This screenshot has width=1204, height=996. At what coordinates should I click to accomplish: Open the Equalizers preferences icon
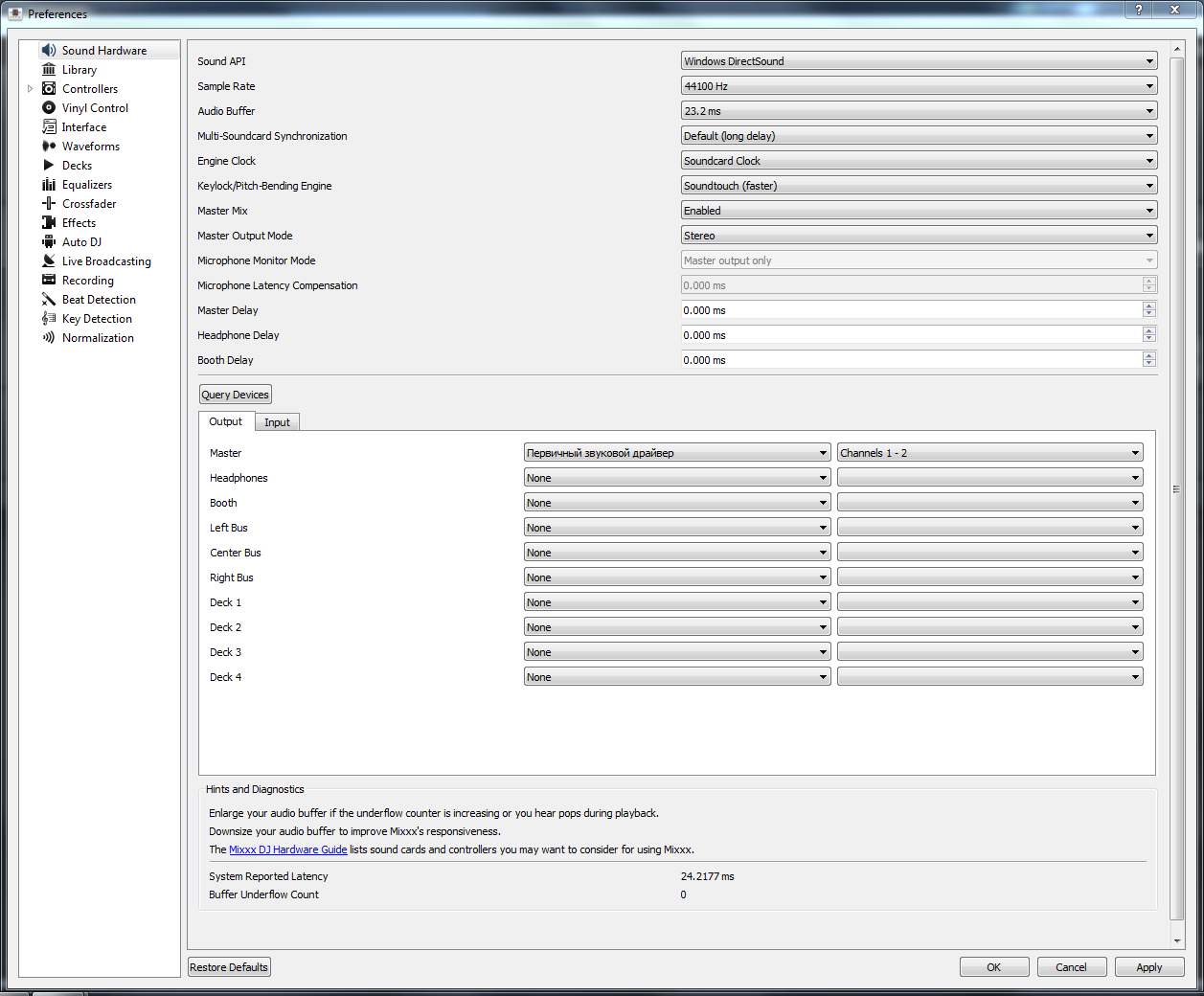click(x=49, y=185)
